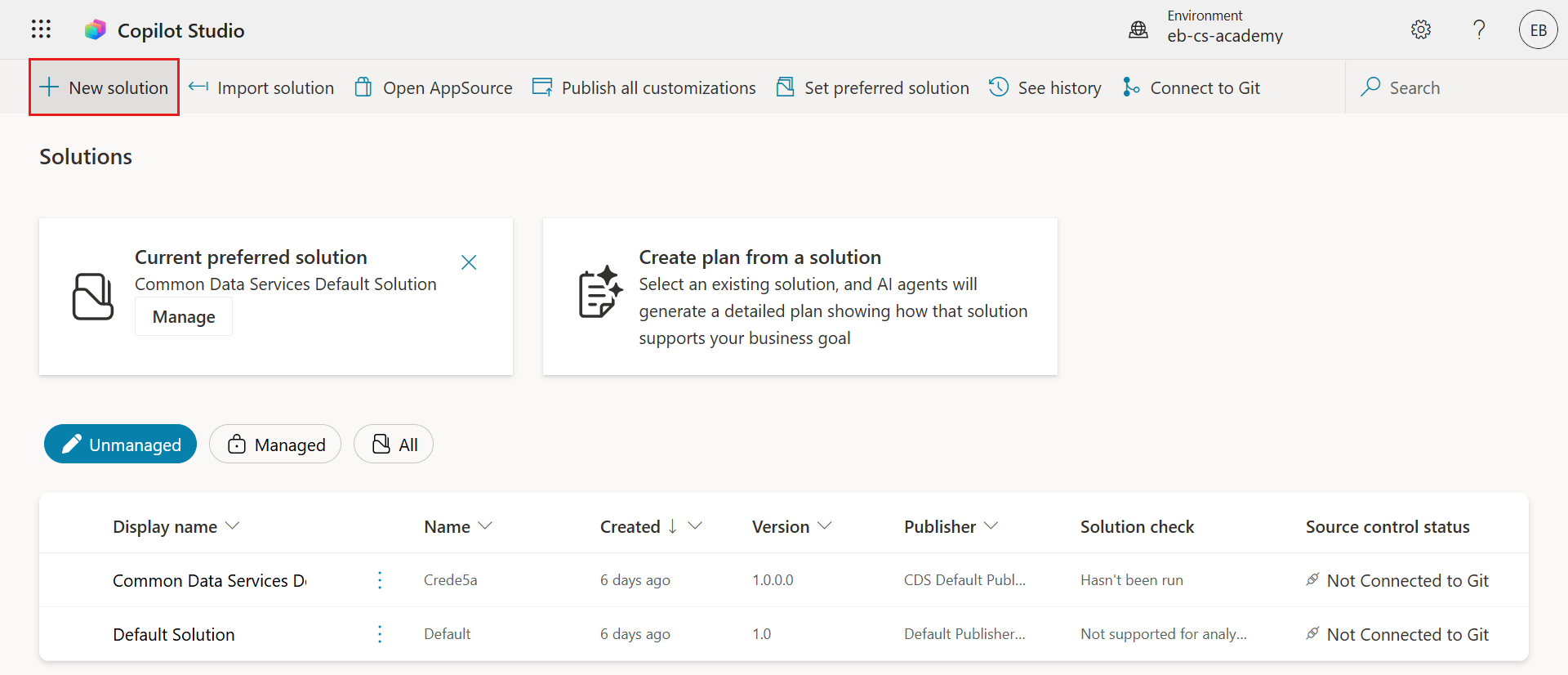Click the Crede5a name cell

coord(451,580)
